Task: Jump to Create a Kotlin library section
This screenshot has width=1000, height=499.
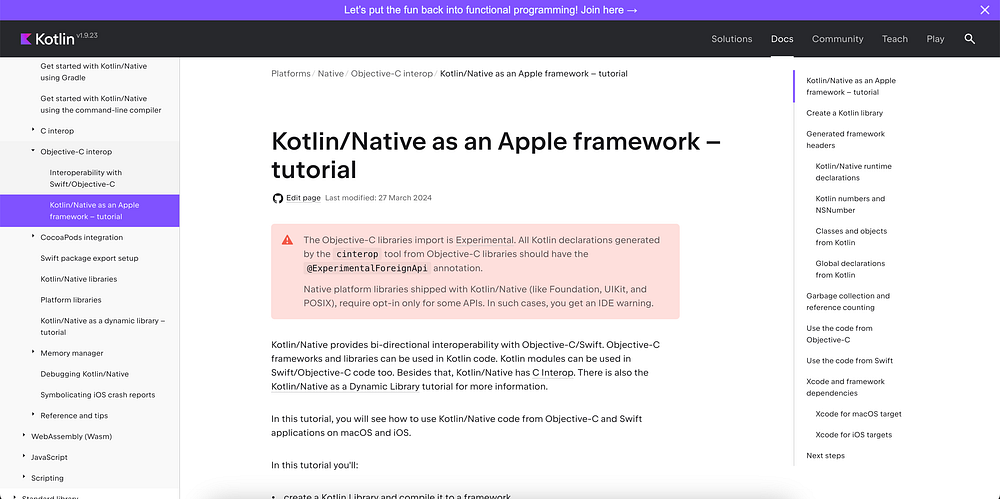Action: (844, 113)
